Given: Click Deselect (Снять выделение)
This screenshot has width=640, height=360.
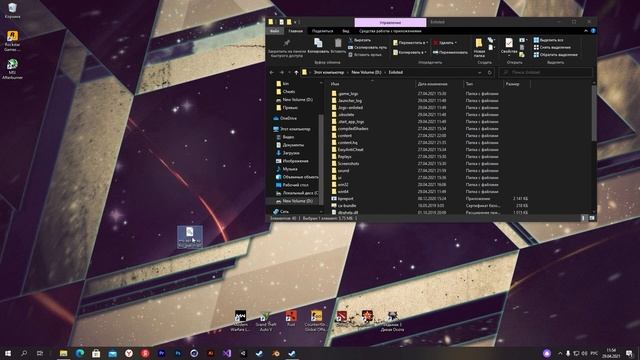Looking at the screenshot, I should coord(552,47).
